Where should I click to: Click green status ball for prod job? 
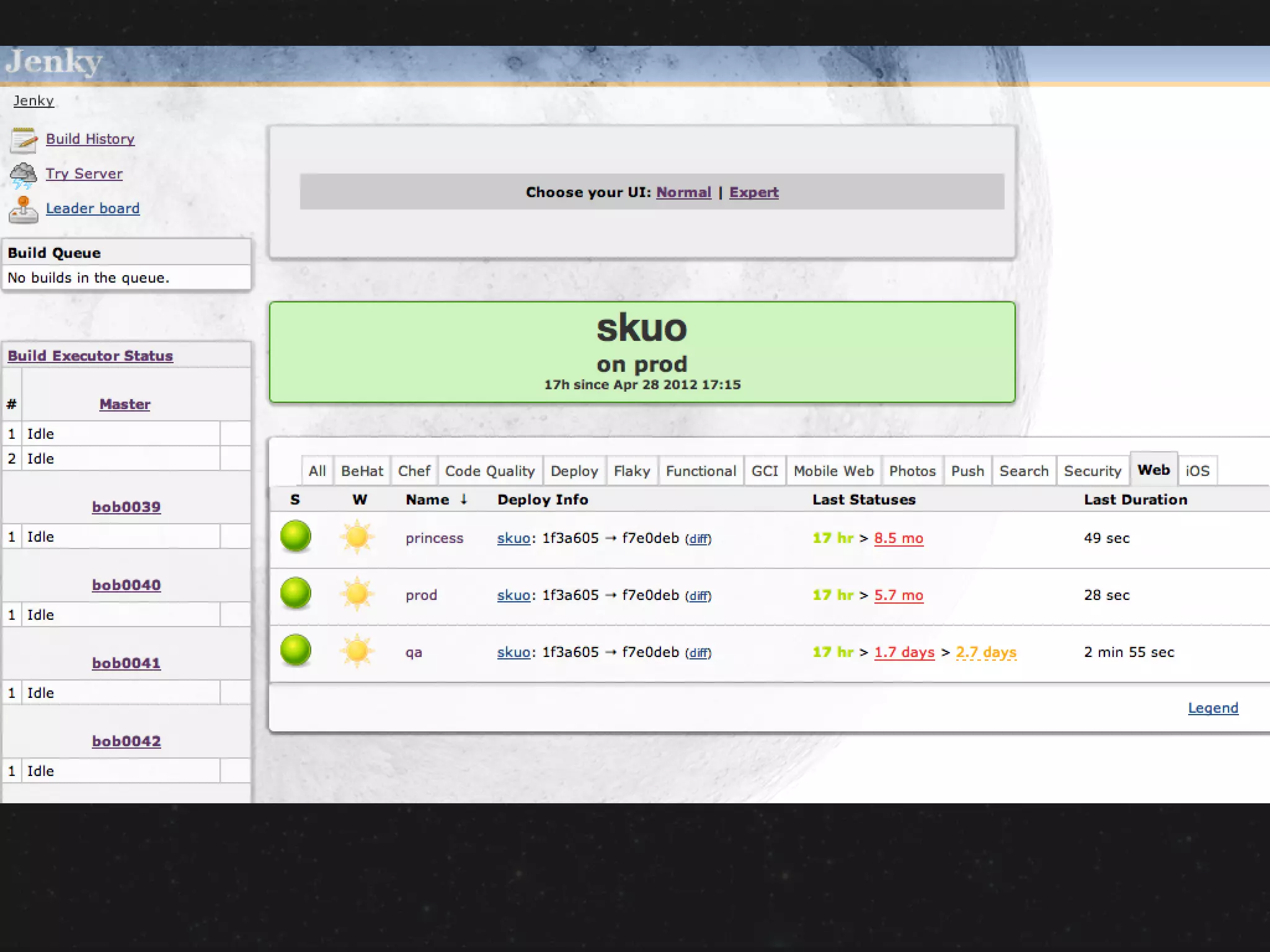(295, 593)
